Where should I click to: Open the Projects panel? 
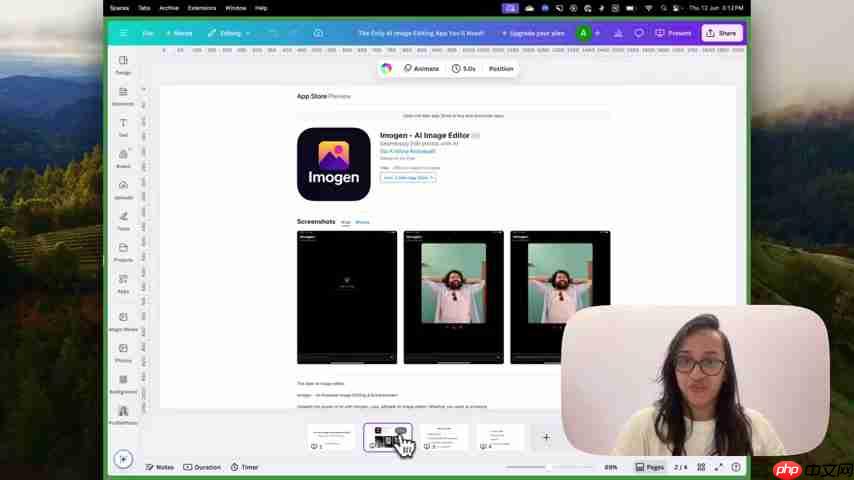point(123,252)
